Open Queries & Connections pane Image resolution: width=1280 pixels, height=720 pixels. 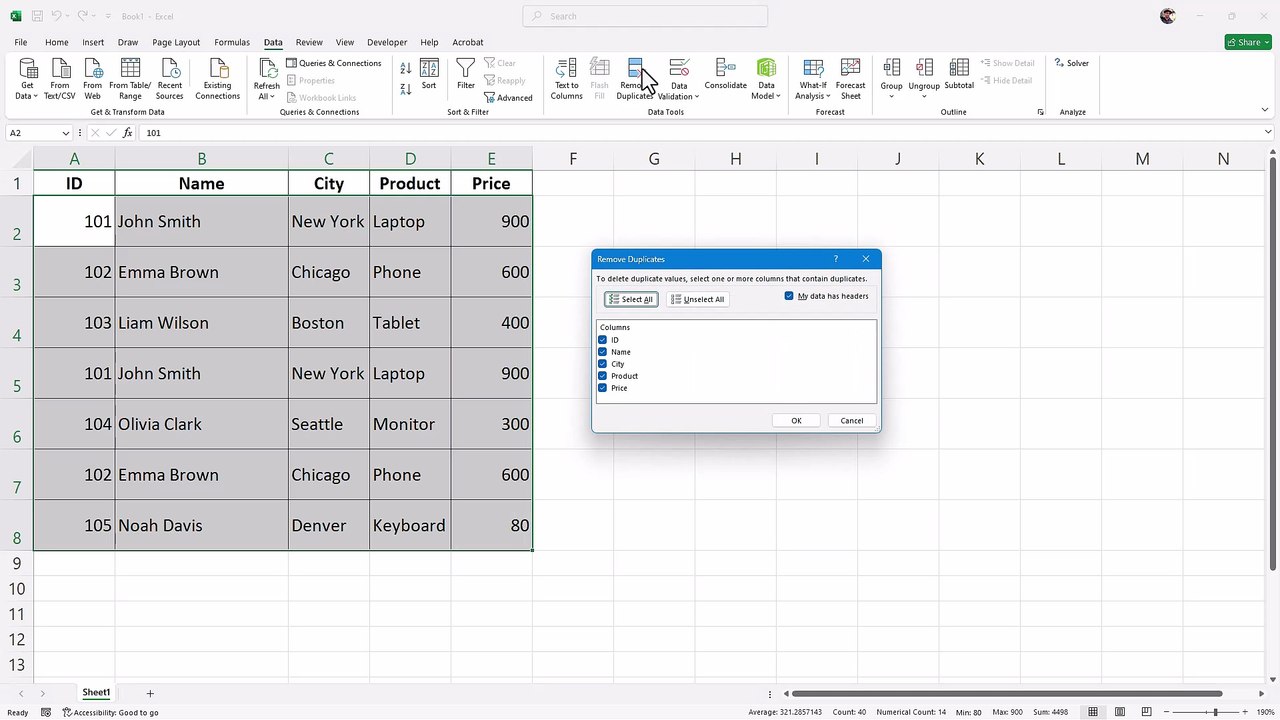(x=334, y=63)
